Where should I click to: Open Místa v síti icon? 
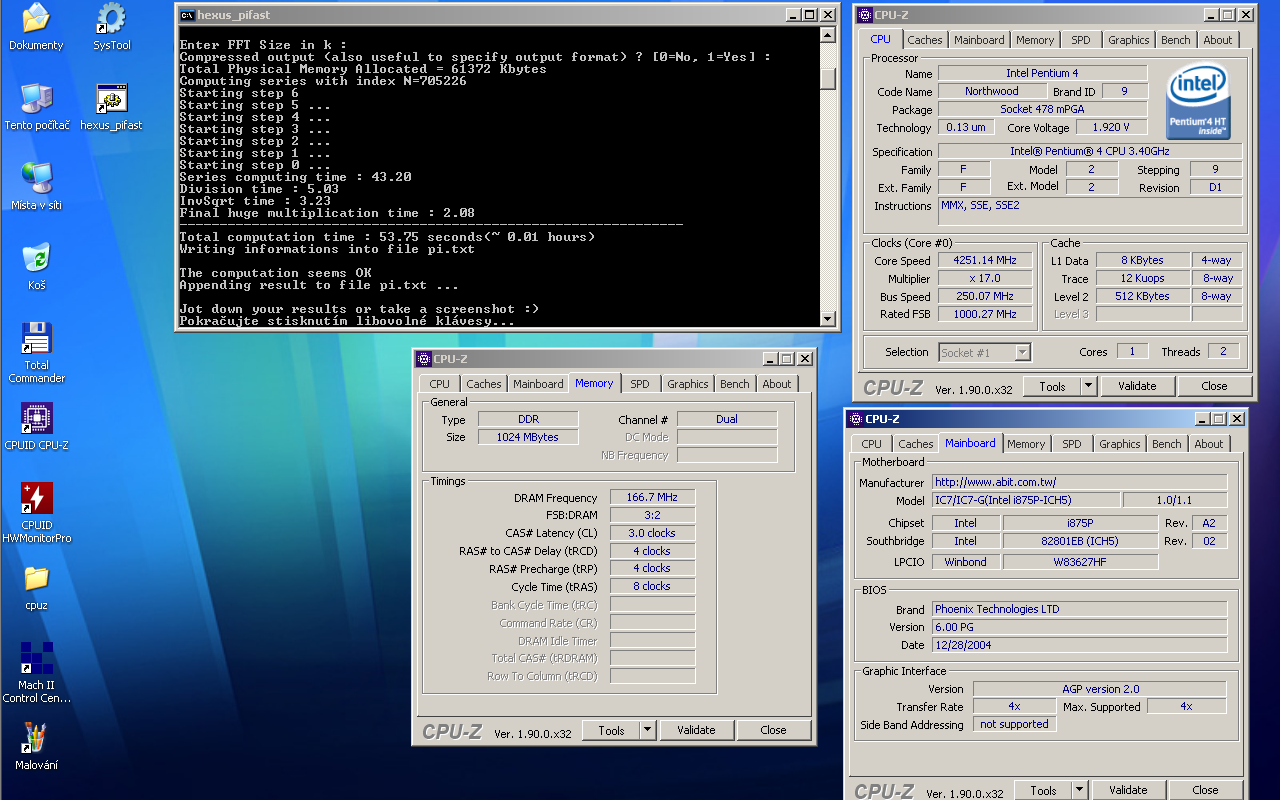(37, 186)
